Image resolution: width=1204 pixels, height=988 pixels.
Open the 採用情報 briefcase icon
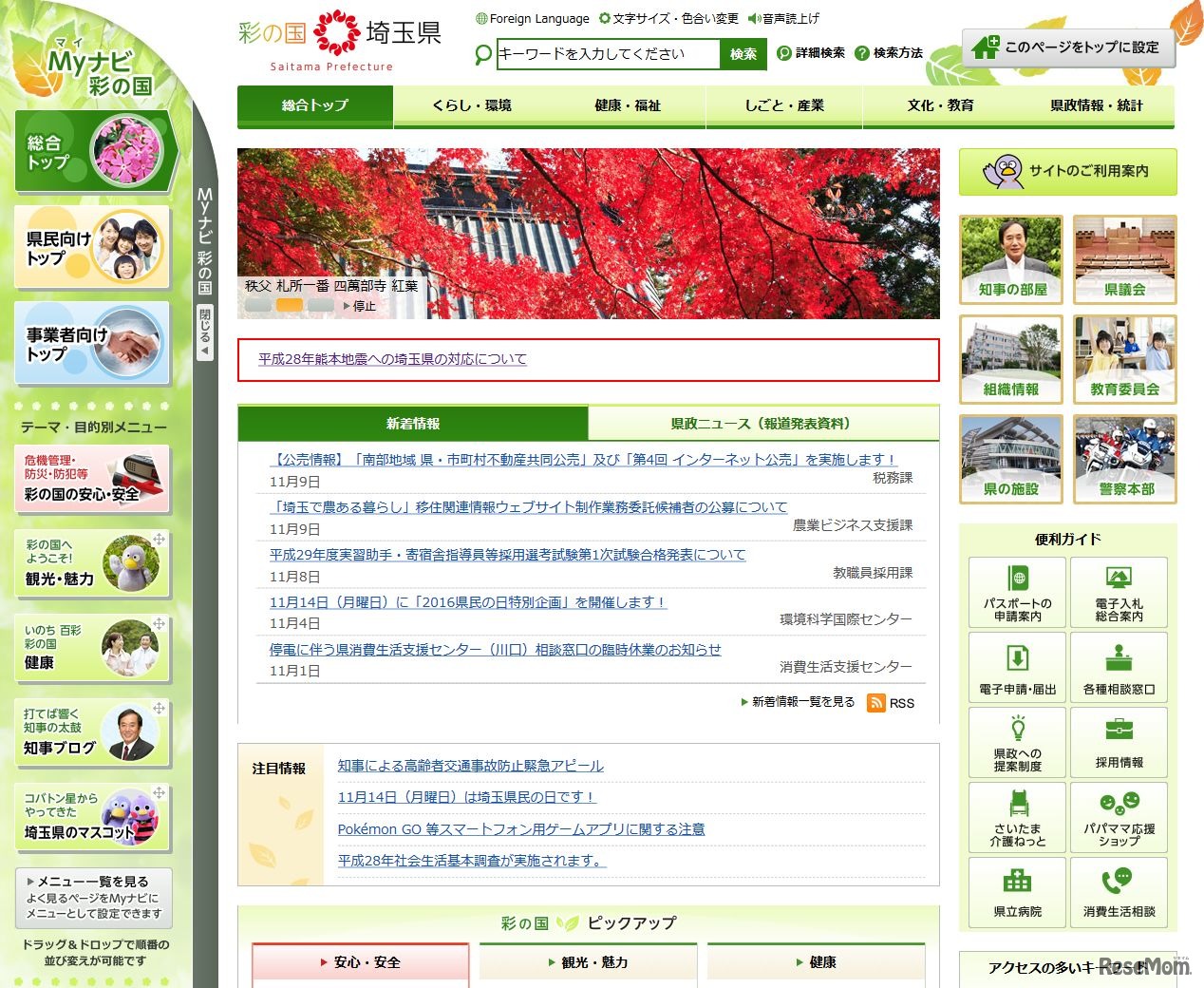(1119, 743)
